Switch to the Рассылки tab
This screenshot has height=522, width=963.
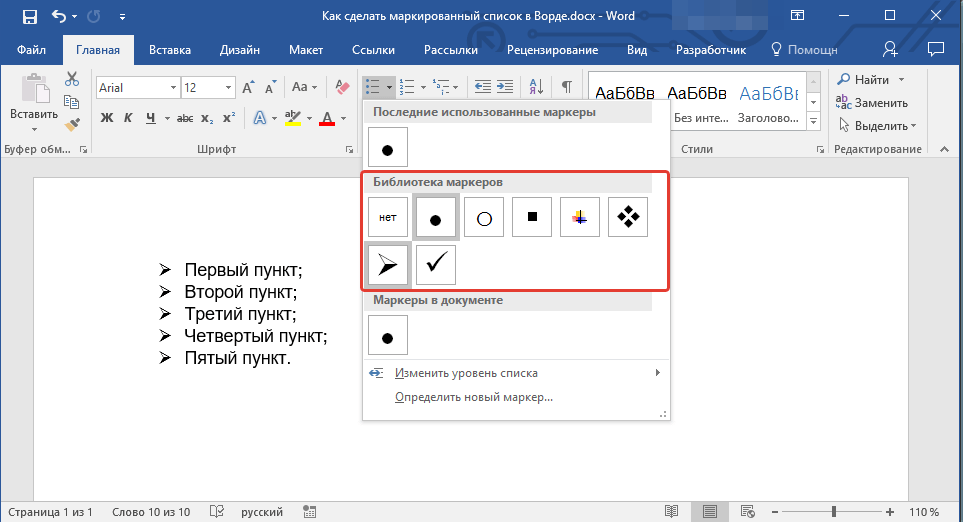pos(451,50)
